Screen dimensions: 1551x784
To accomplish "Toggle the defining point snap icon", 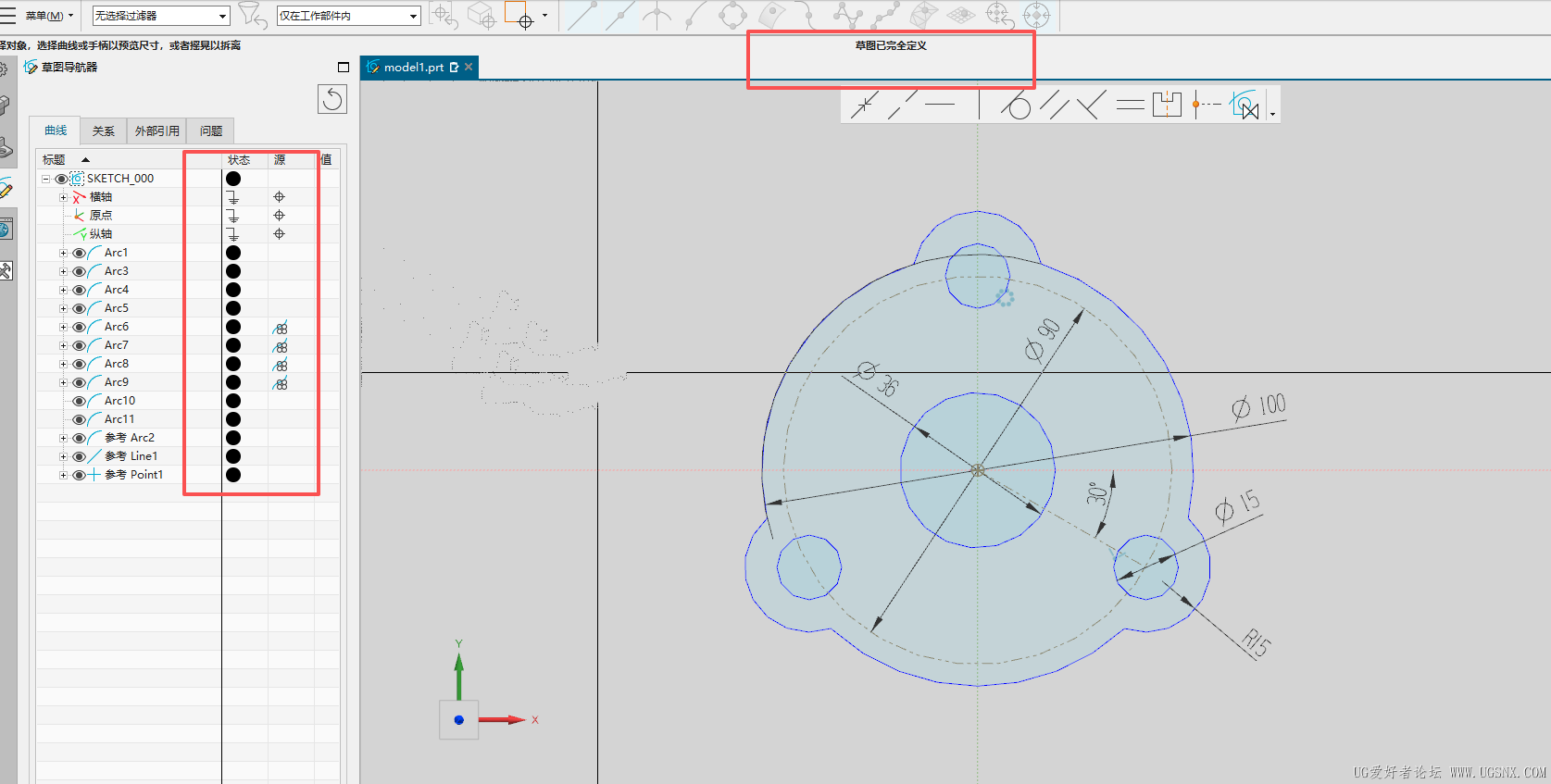I will pos(886,15).
